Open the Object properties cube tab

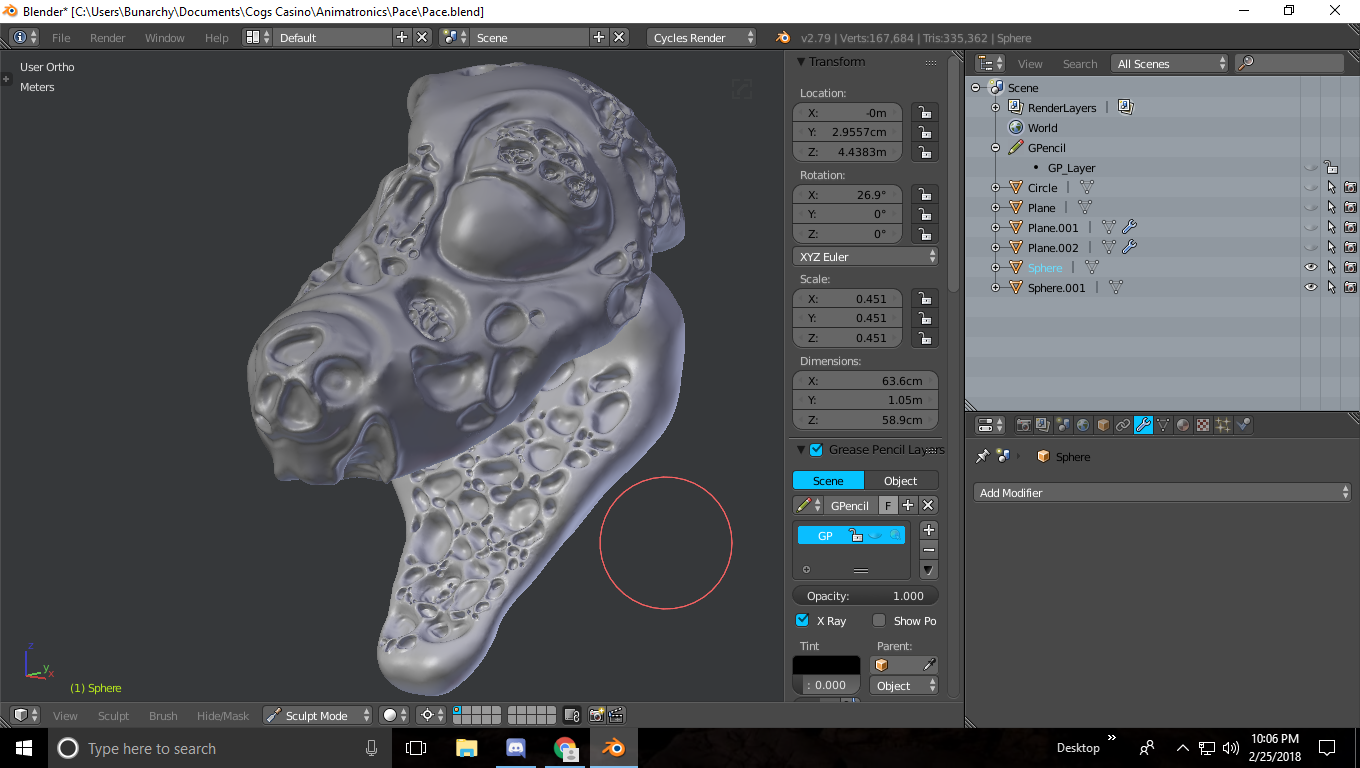(1103, 425)
